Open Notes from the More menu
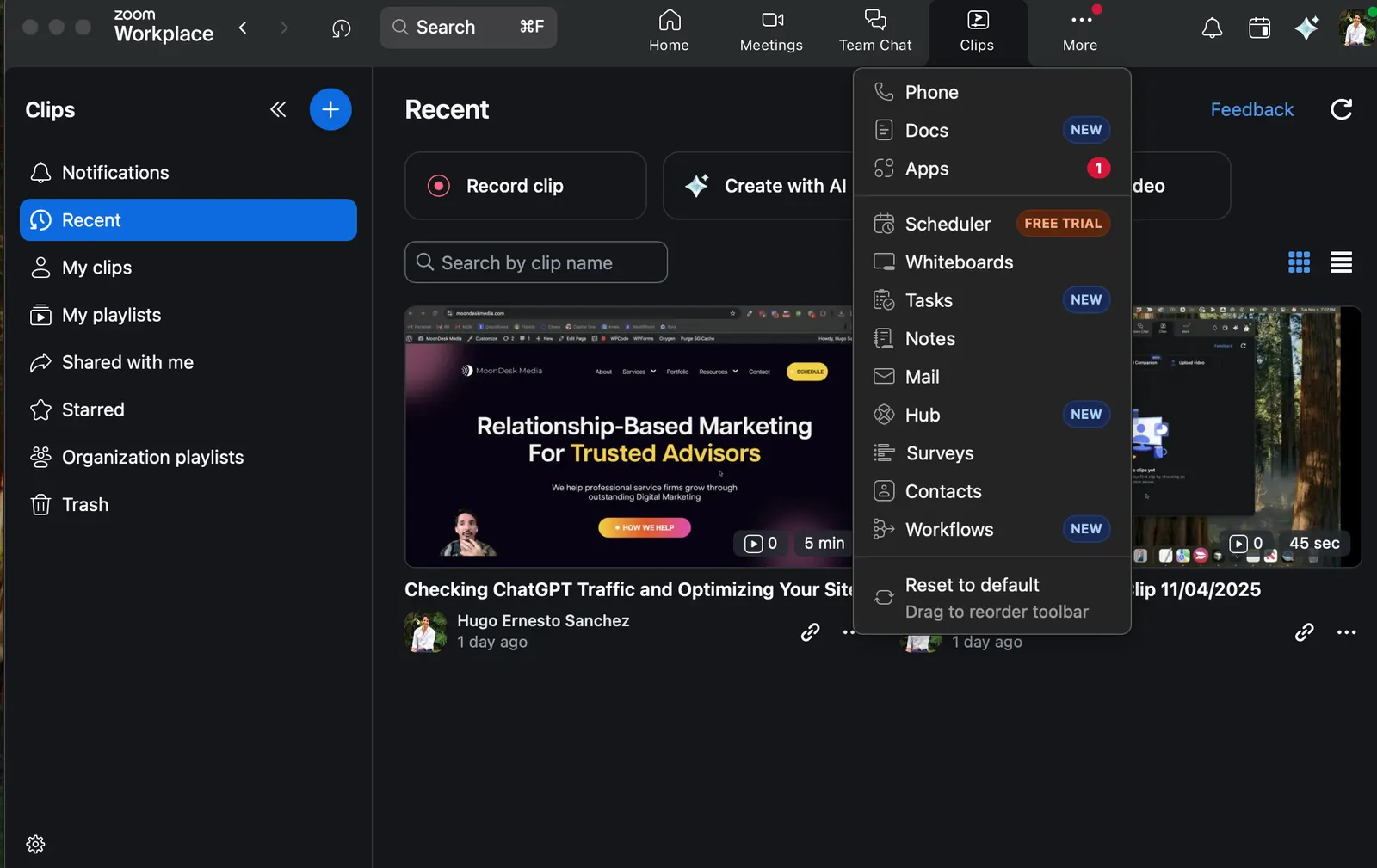1377x868 pixels. click(x=991, y=338)
